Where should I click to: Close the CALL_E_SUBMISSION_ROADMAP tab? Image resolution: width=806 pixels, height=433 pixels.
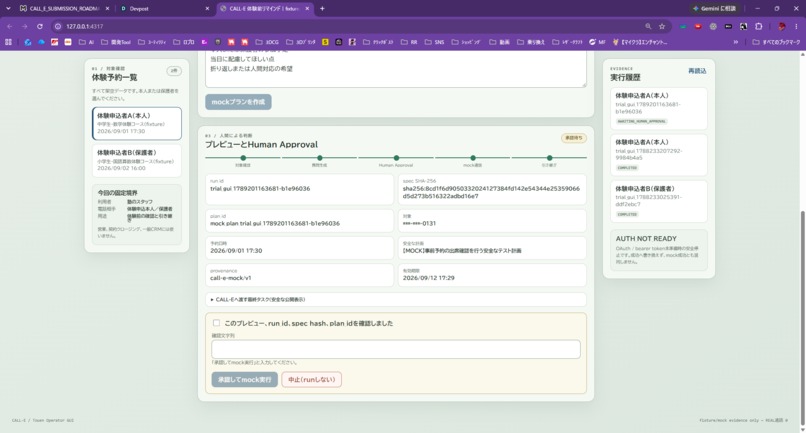(x=107, y=8)
